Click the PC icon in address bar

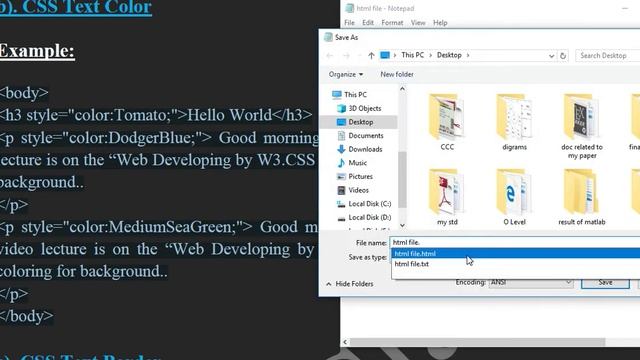[x=385, y=55]
